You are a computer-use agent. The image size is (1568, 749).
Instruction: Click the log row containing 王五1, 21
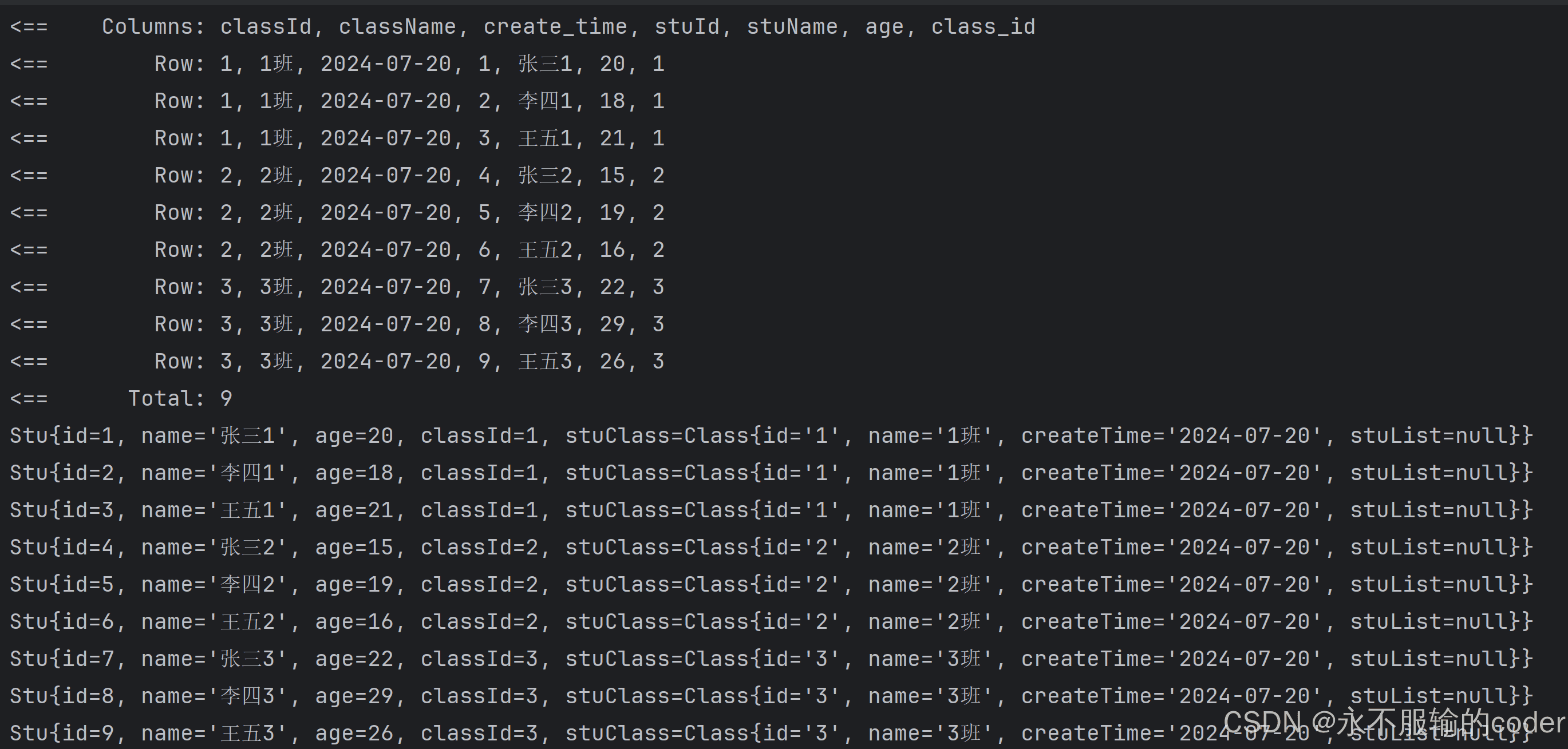pos(337,138)
